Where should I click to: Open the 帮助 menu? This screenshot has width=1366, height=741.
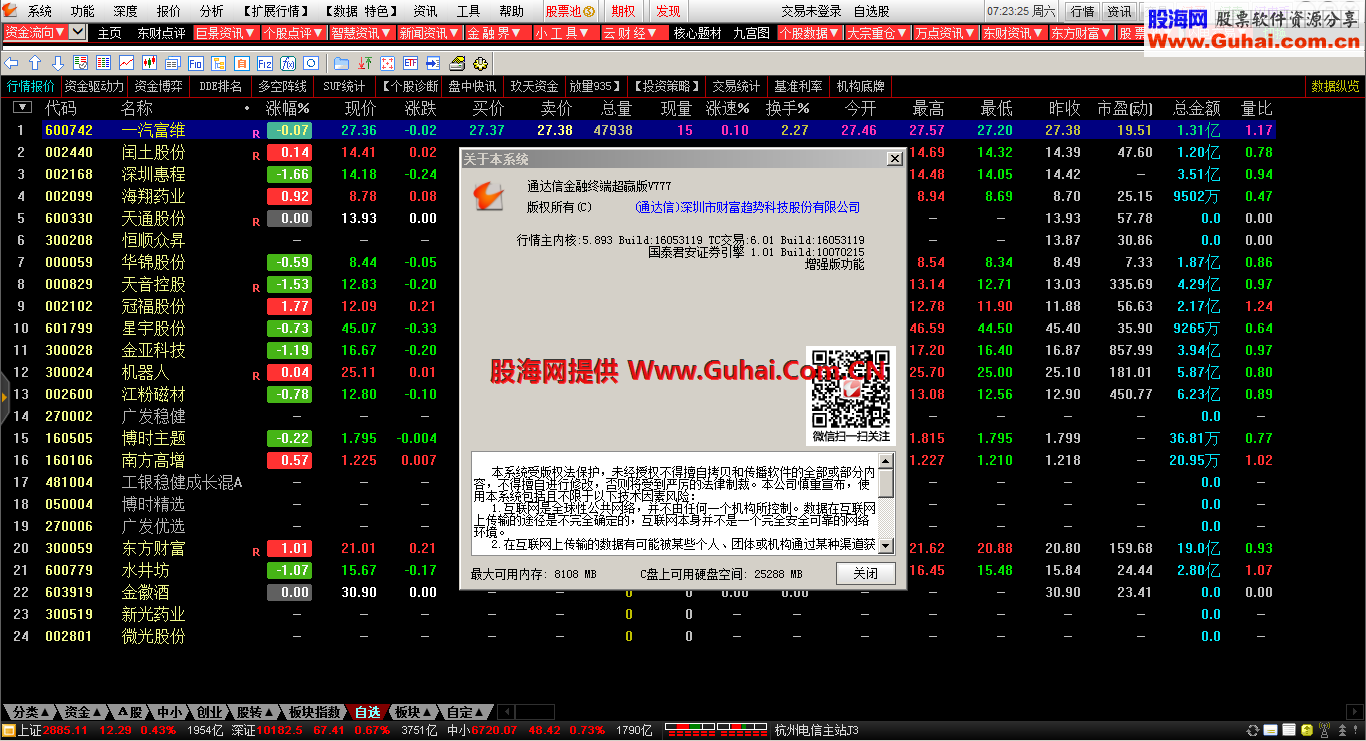pyautogui.click(x=511, y=11)
